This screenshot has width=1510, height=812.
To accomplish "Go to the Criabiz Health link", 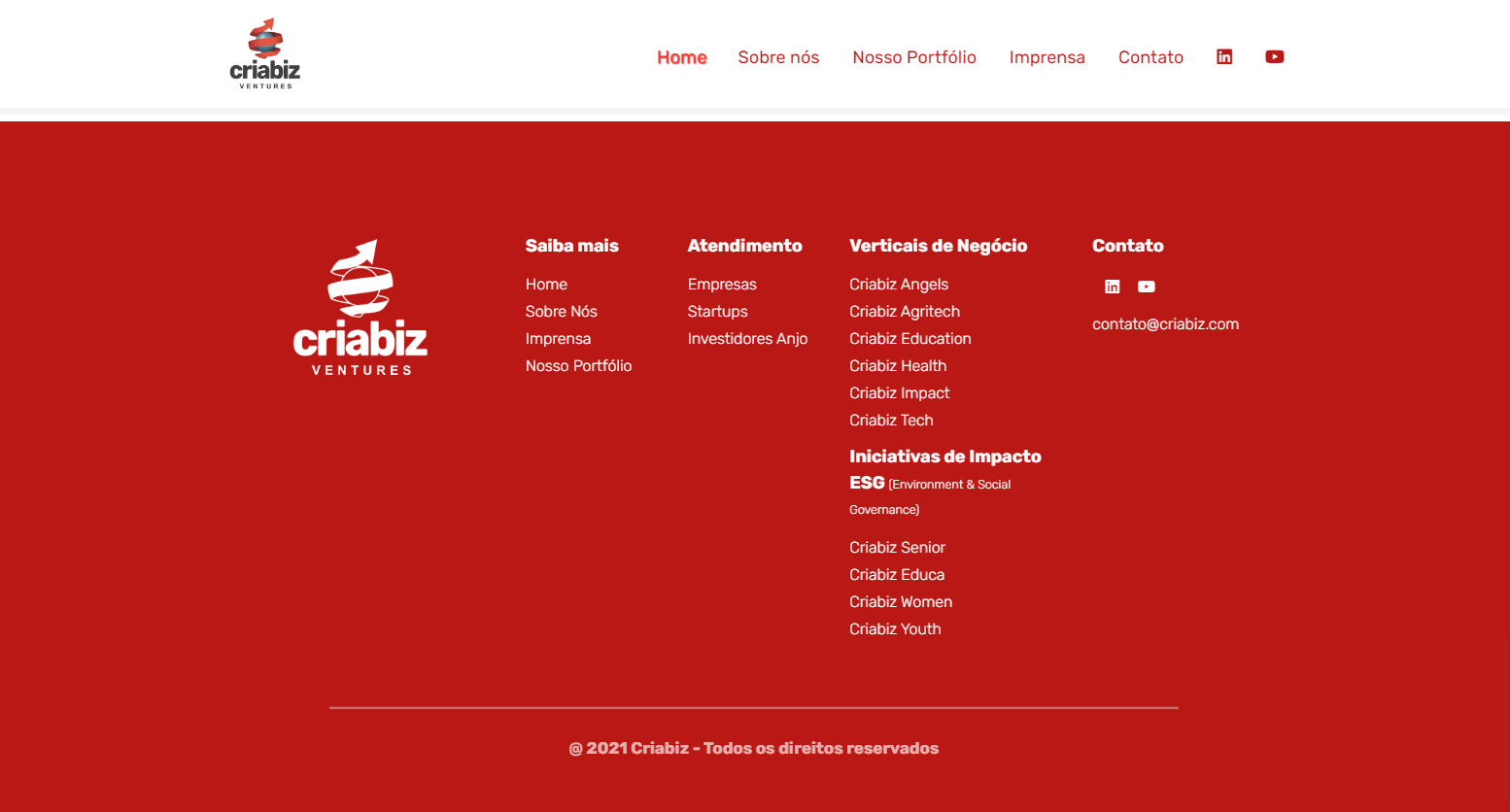I will point(897,366).
